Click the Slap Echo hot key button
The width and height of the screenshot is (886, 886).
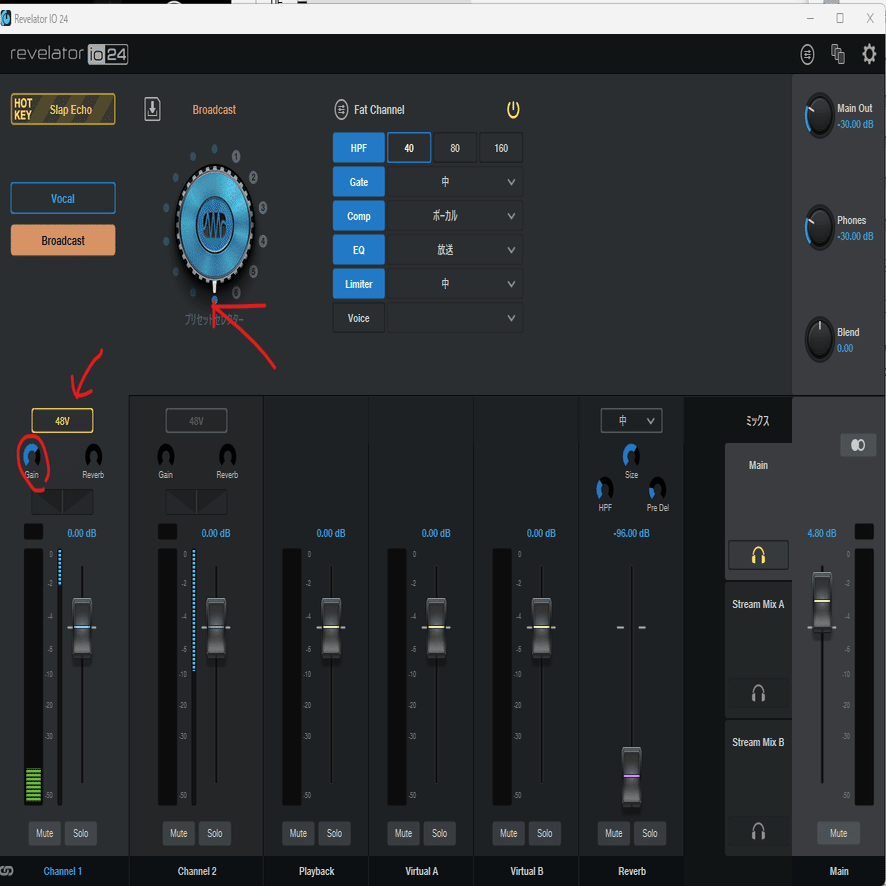(x=63, y=109)
